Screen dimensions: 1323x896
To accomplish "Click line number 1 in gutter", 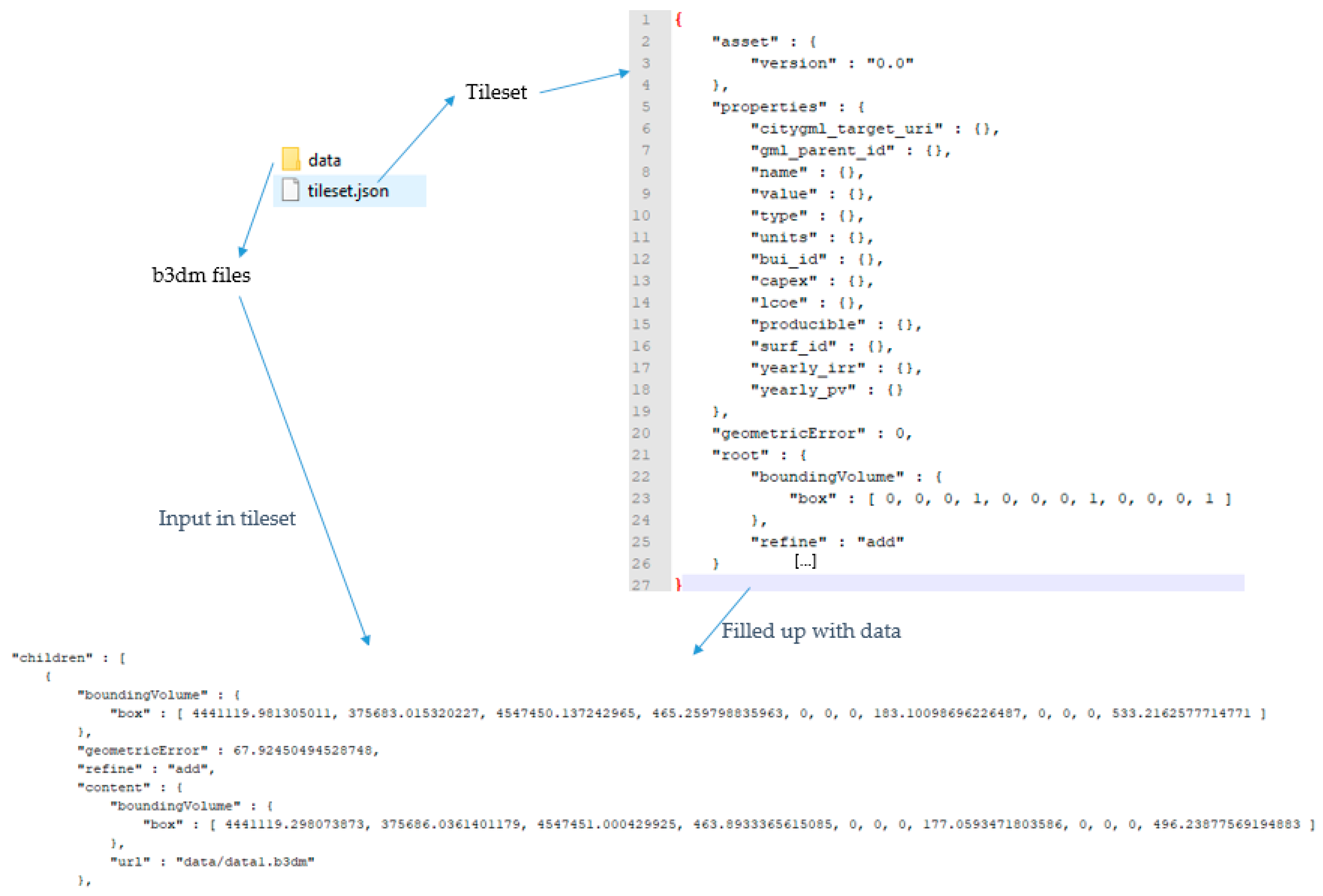I will point(645,20).
